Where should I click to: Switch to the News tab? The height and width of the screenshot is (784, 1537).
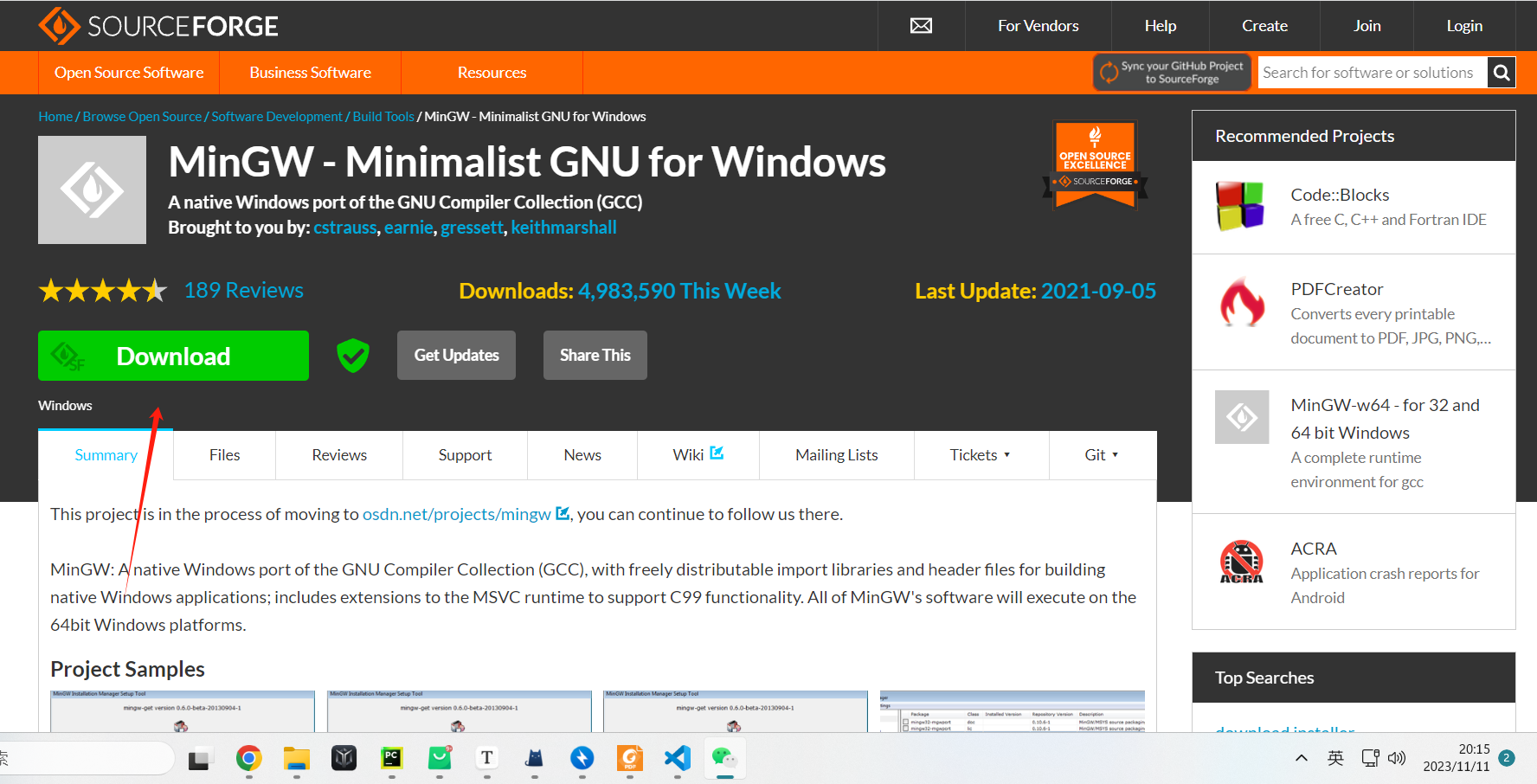(x=582, y=455)
